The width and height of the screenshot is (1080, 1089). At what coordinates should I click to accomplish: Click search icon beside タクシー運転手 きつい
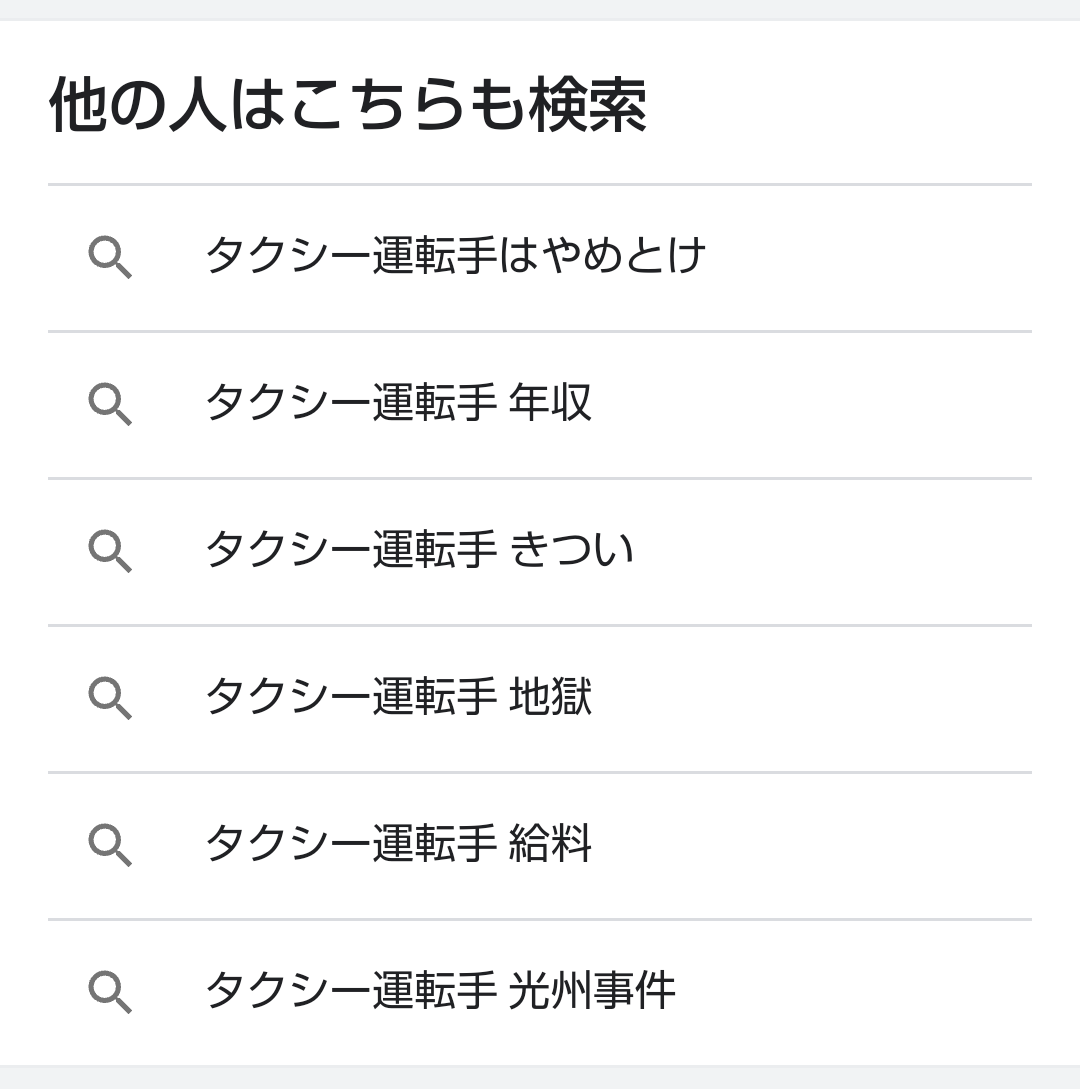[x=110, y=551]
